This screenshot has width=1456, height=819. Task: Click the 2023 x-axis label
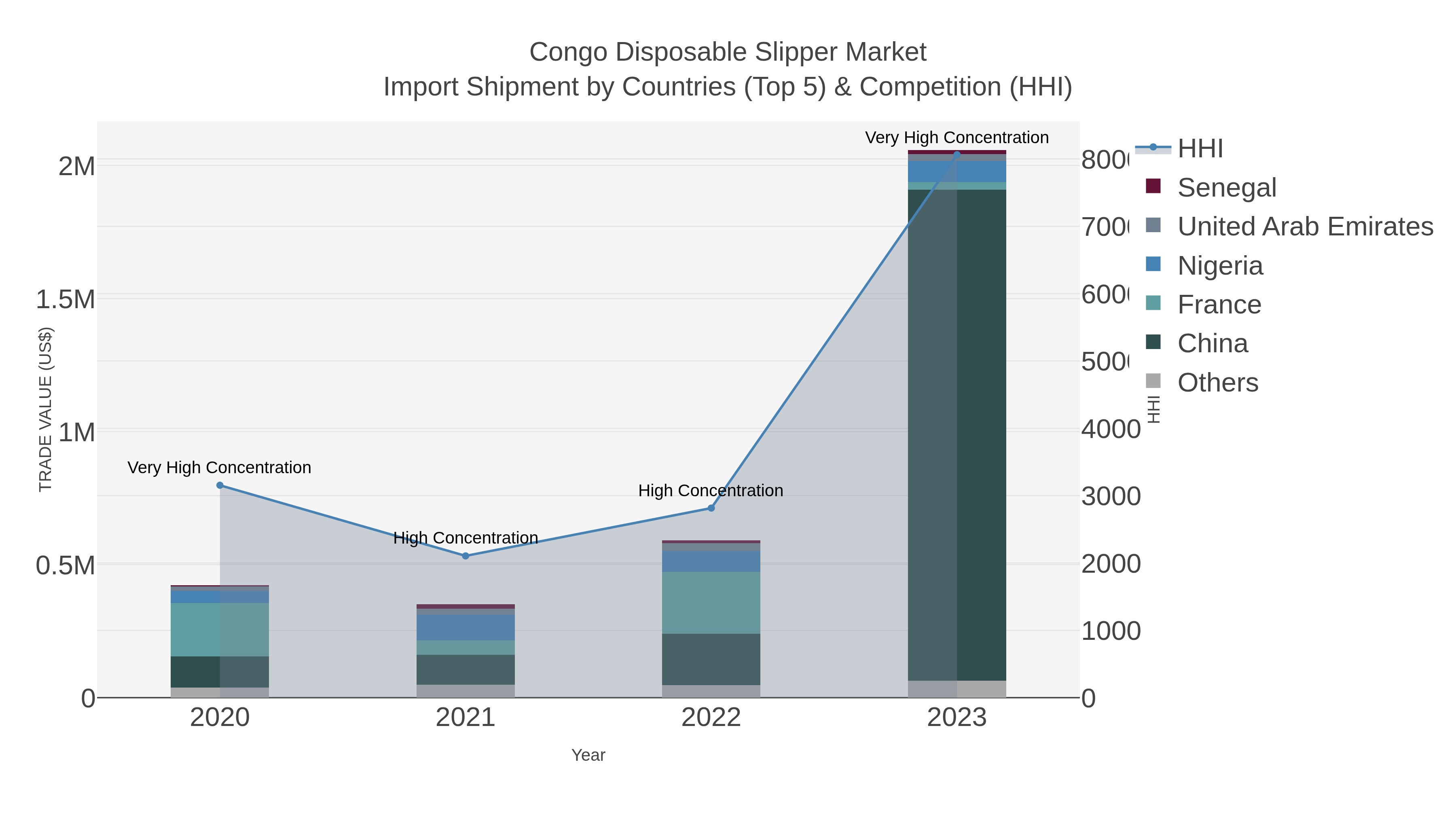(957, 717)
